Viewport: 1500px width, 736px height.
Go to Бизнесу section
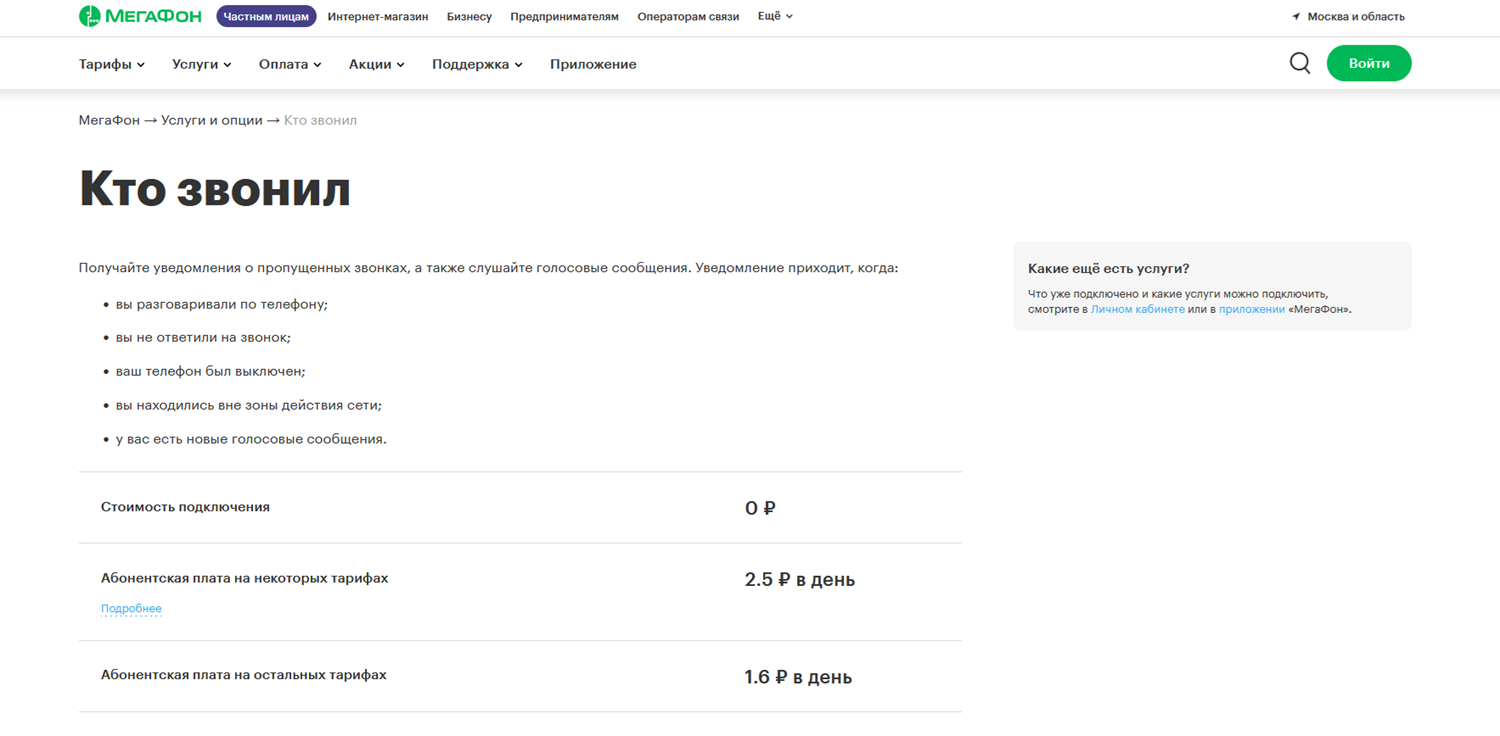pos(469,17)
